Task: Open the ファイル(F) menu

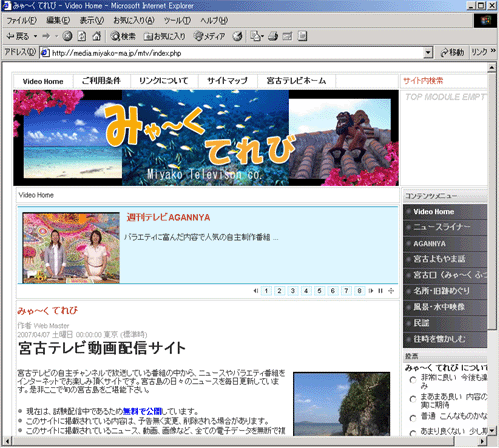Action: (21, 21)
